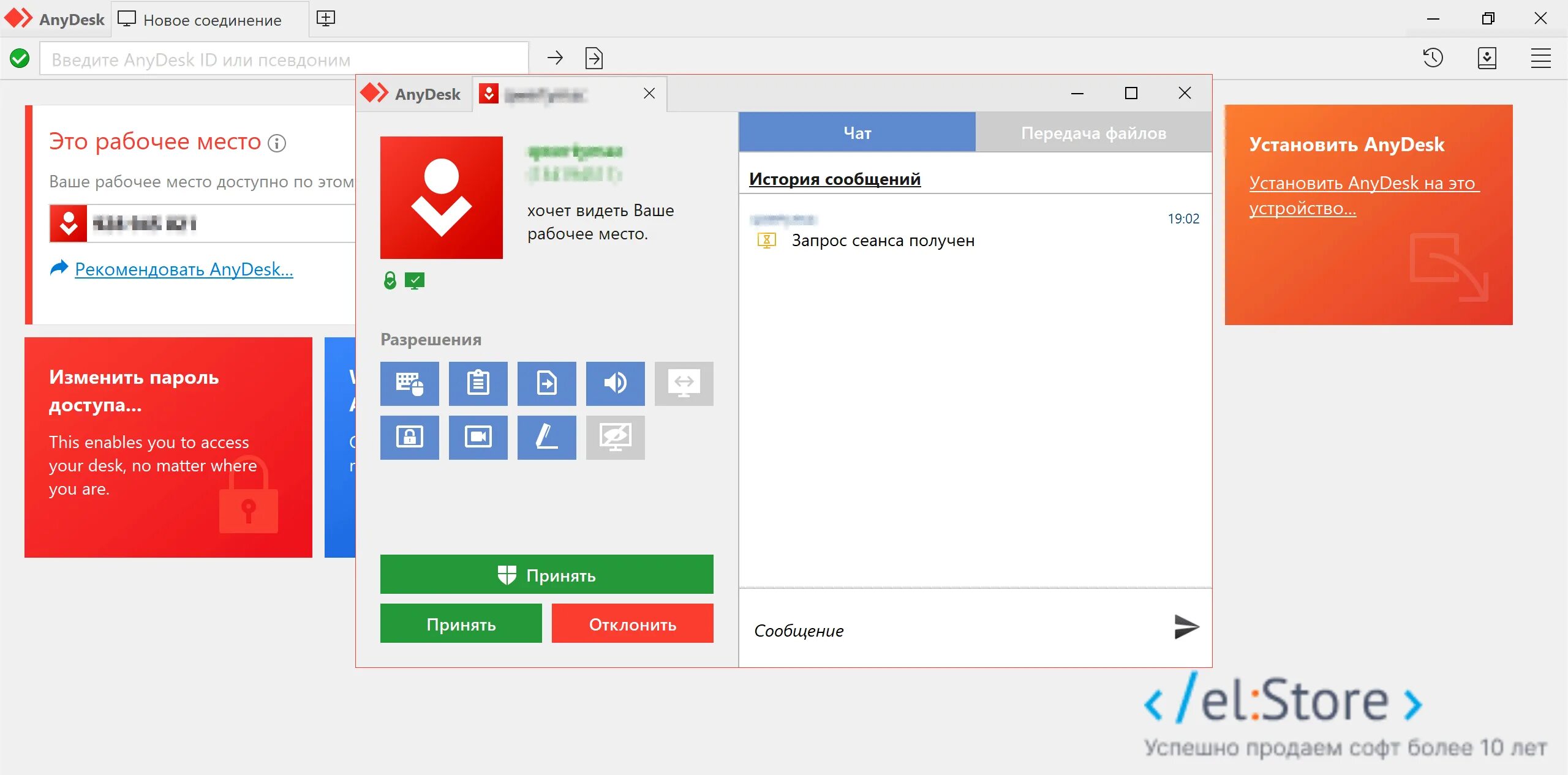Click the Запрос сеанса получен message
The height and width of the screenshot is (775, 1568).
(883, 241)
